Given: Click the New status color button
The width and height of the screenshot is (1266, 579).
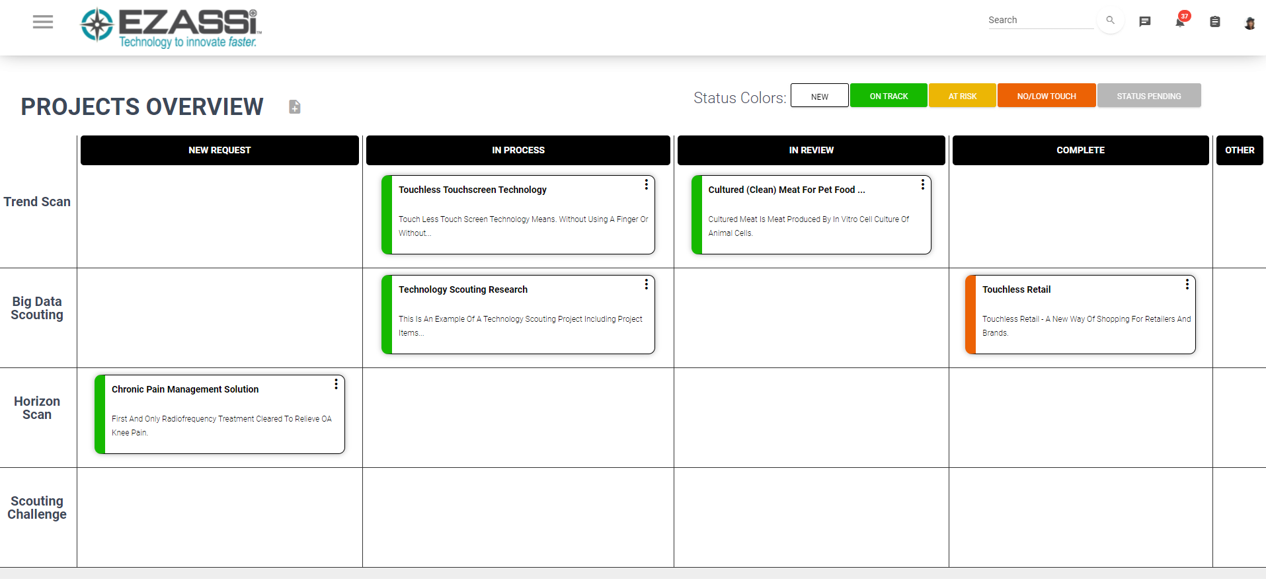Looking at the screenshot, I should 819,96.
